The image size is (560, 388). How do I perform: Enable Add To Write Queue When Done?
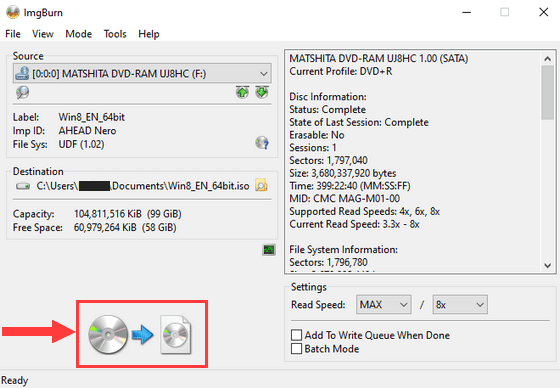coord(296,335)
